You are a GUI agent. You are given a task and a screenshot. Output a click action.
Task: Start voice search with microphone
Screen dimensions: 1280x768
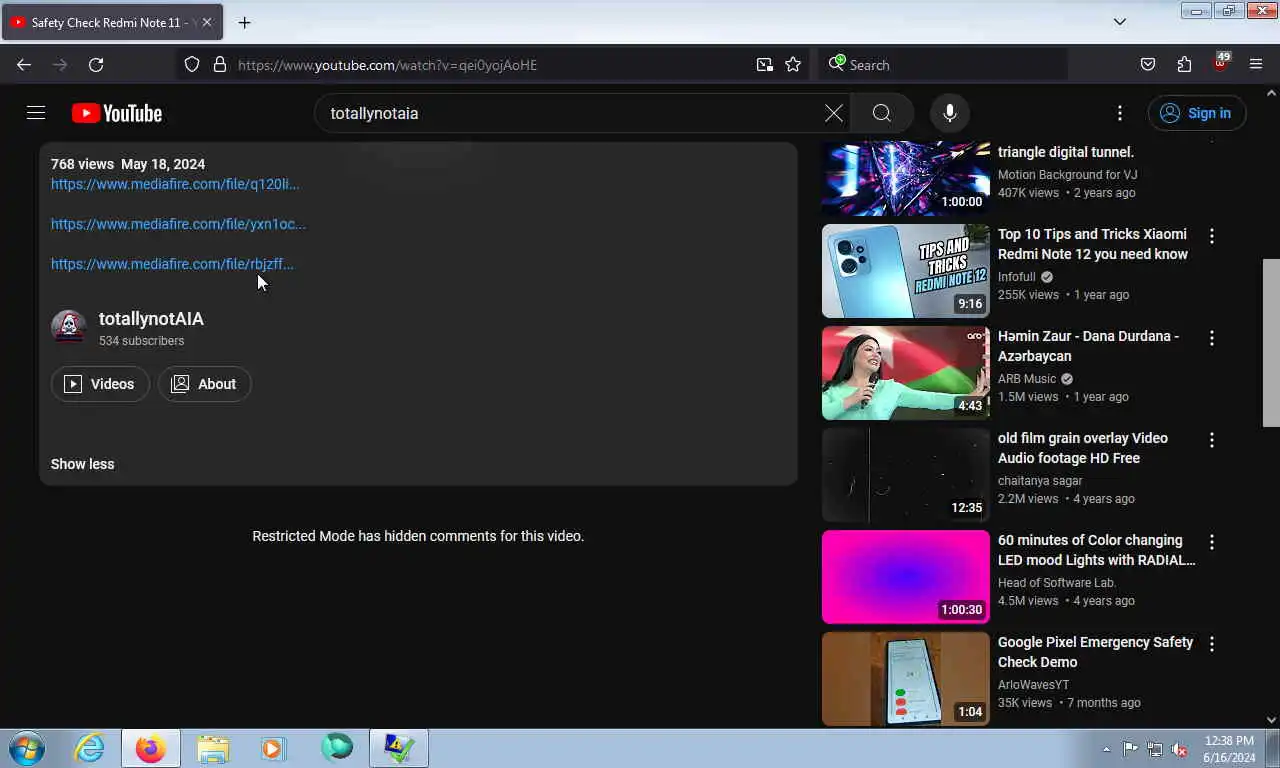tap(950, 113)
